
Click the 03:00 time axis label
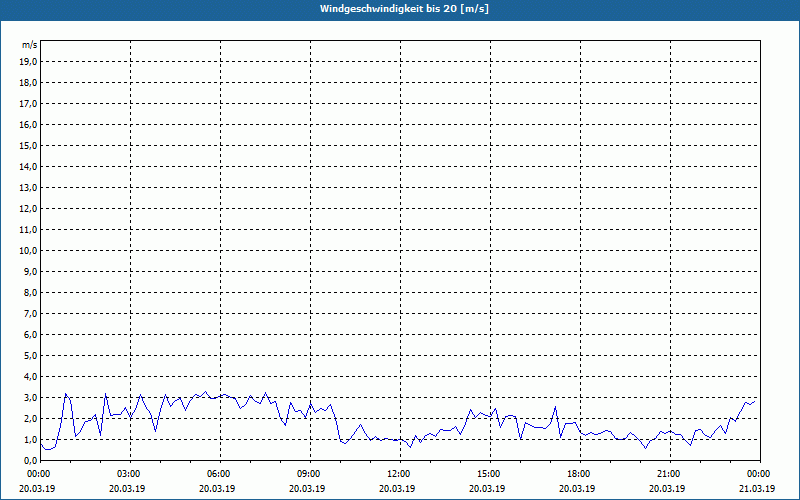coord(128,473)
